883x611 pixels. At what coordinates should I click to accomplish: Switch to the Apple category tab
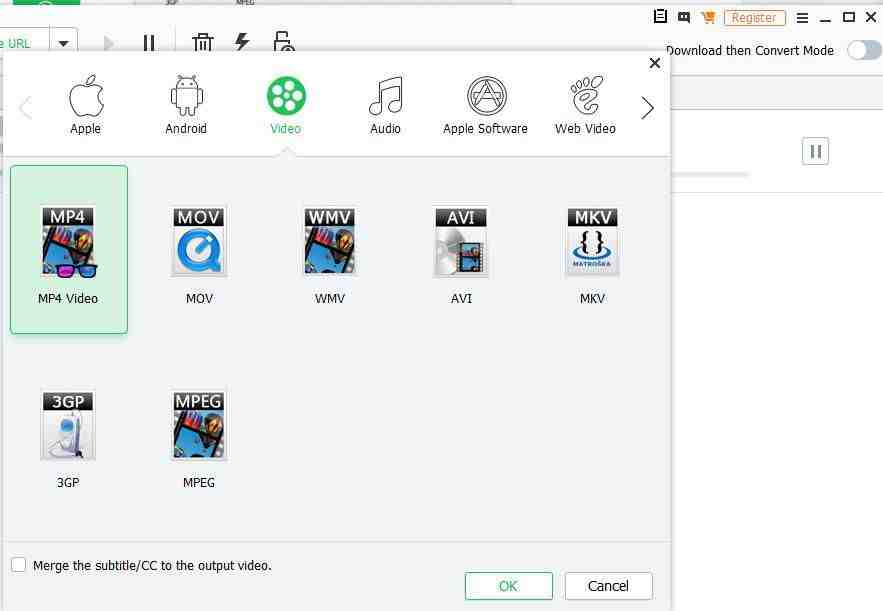(x=86, y=105)
